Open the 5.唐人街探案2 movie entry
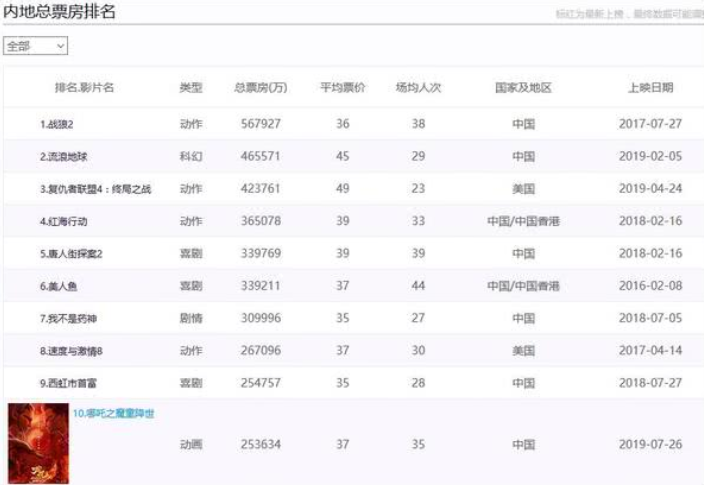Image resolution: width=704 pixels, height=485 pixels. (x=71, y=254)
